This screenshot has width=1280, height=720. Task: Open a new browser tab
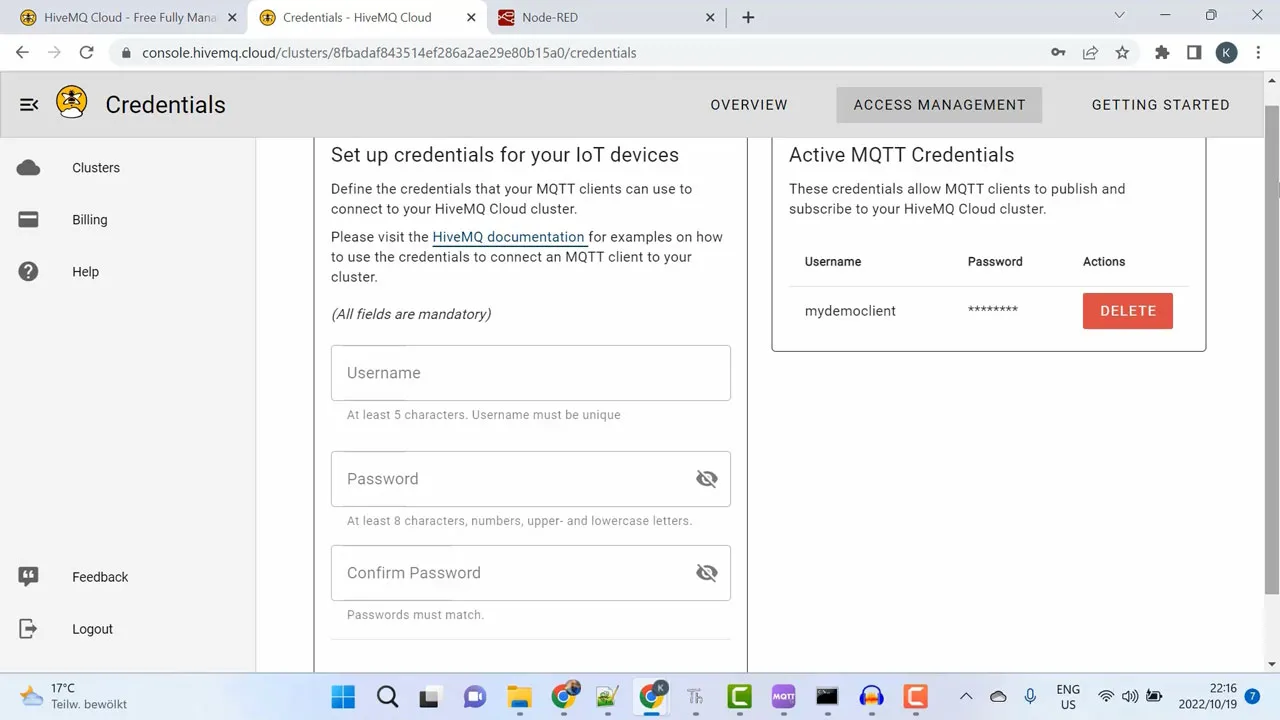click(x=748, y=17)
